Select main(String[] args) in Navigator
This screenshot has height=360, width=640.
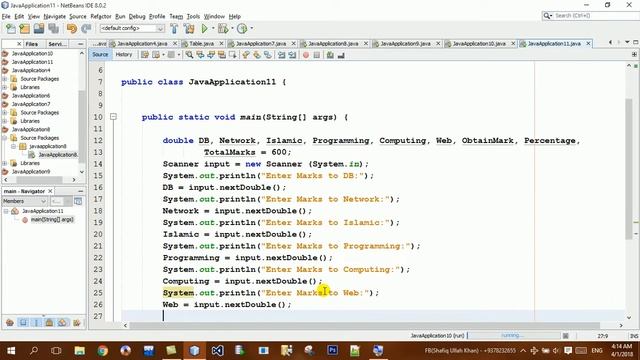point(52,220)
